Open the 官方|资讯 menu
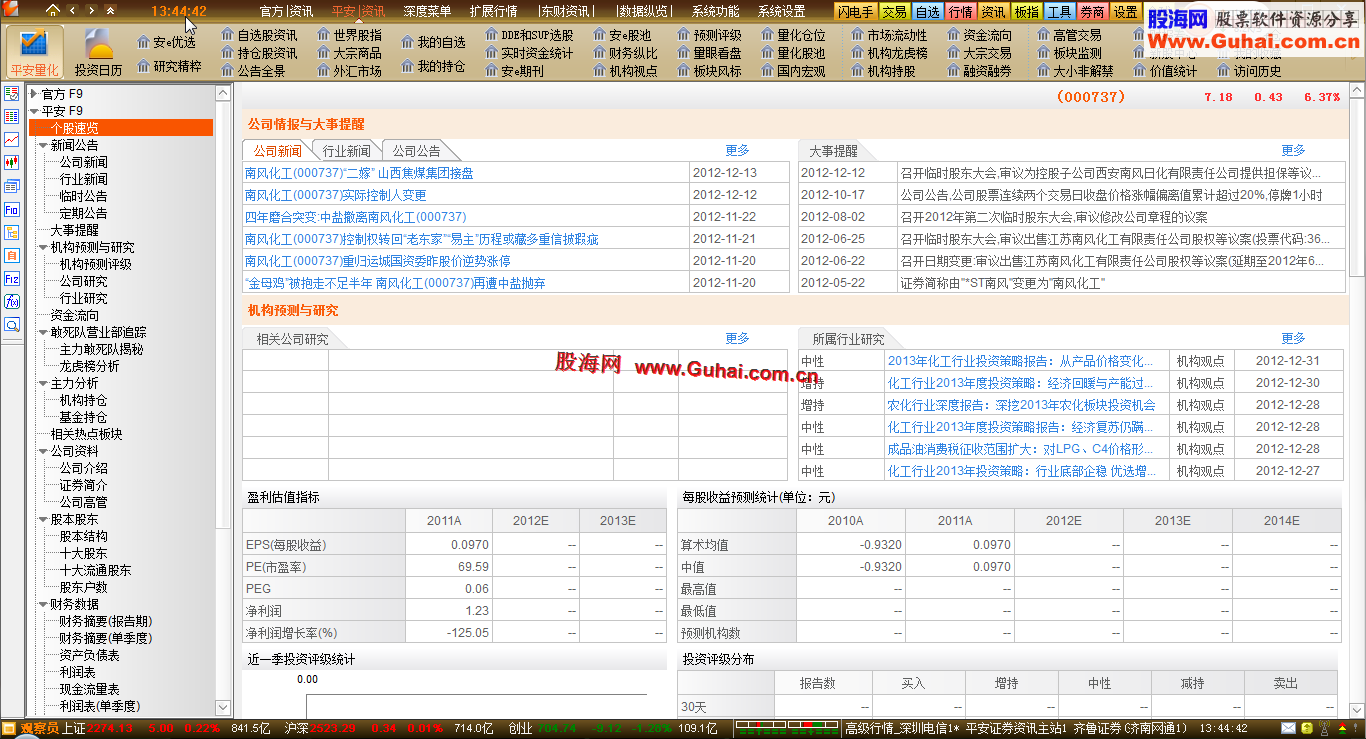The width and height of the screenshot is (1366, 739). click(x=286, y=12)
